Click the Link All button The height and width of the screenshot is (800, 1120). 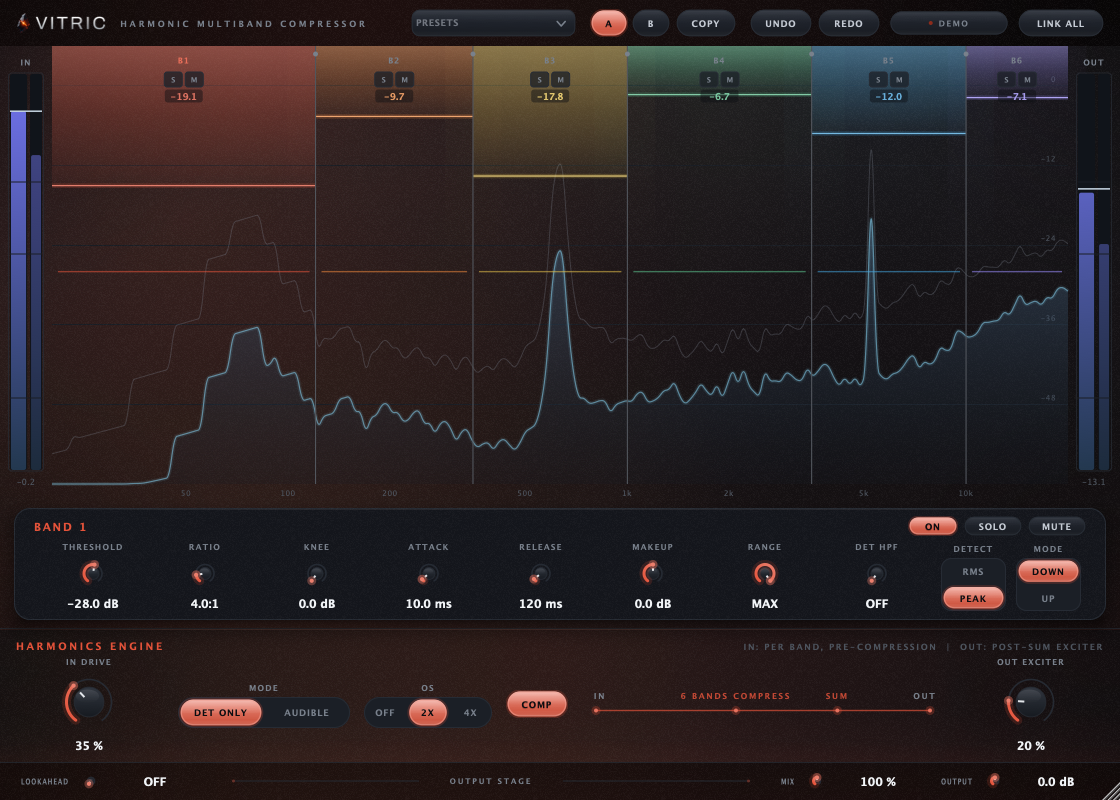(1061, 24)
